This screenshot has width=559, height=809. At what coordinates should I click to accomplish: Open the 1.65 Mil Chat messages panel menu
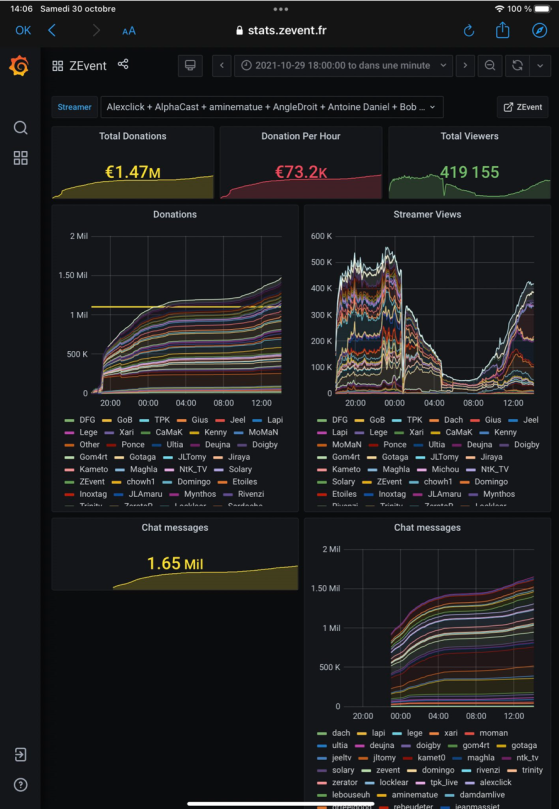175,527
